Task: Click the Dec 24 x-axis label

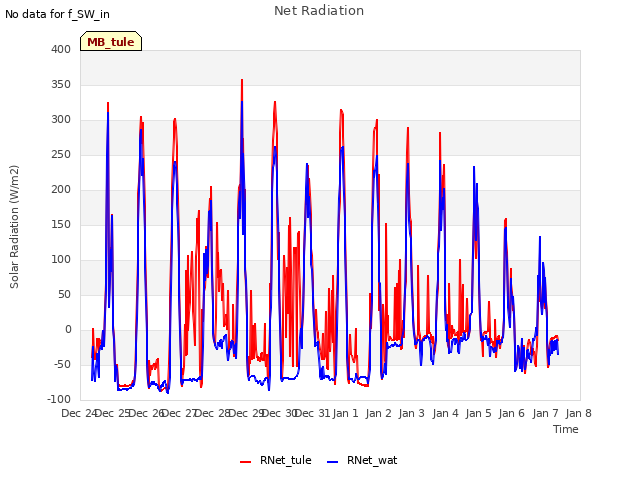Action: tap(78, 413)
